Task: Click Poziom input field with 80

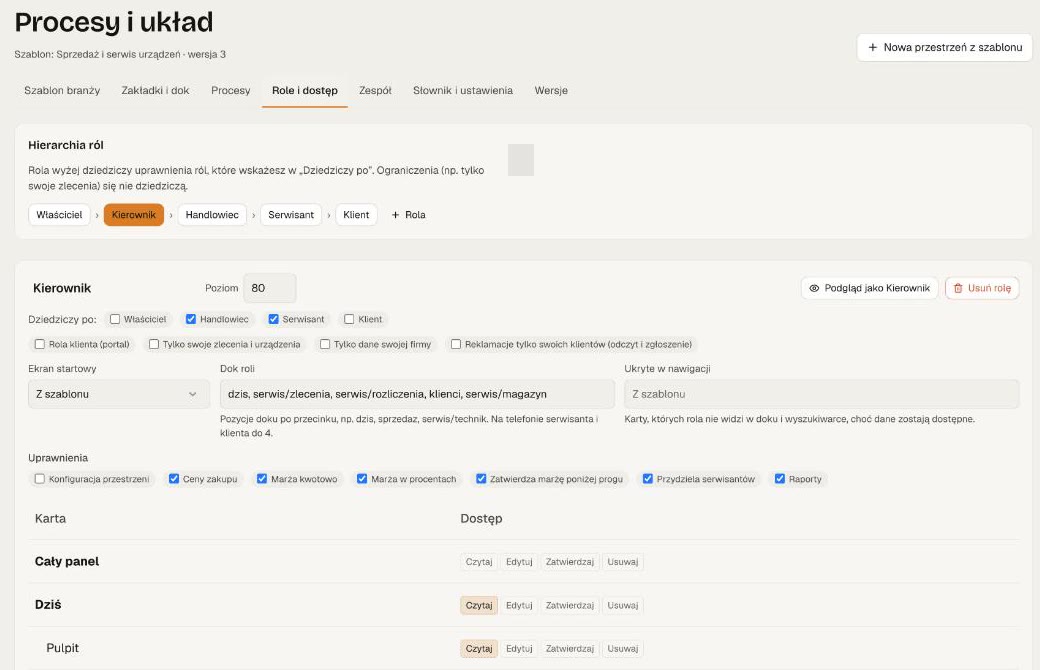Action: coord(270,288)
